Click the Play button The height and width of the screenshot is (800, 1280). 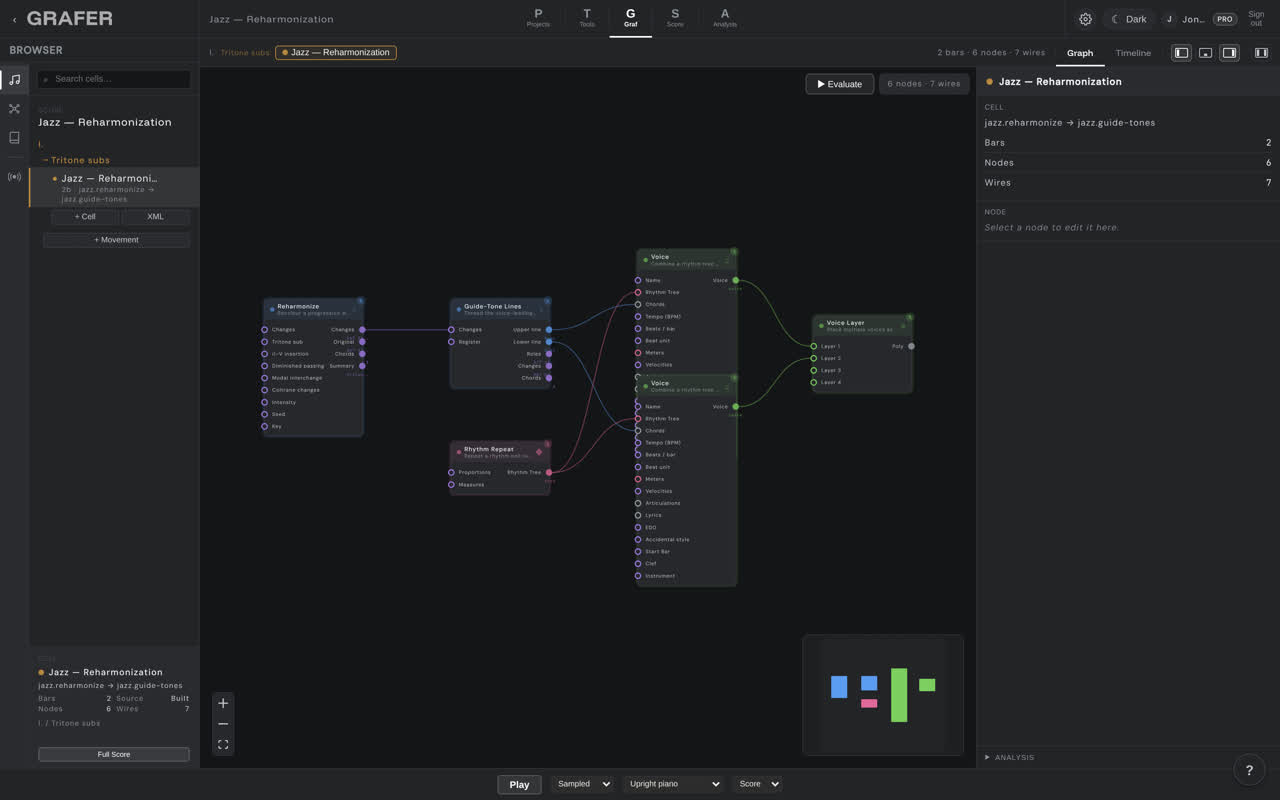point(519,784)
